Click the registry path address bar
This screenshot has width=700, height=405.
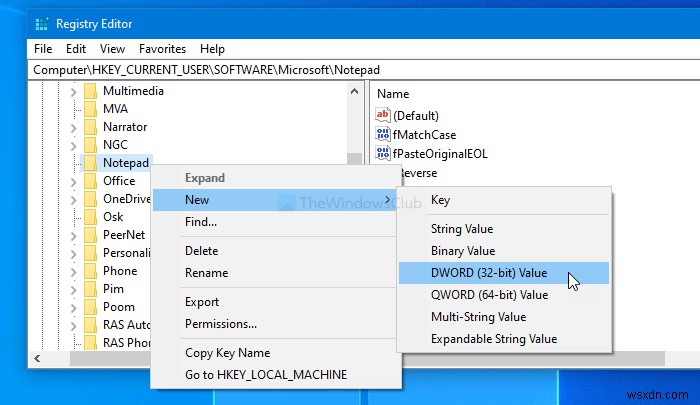pyautogui.click(x=364, y=70)
